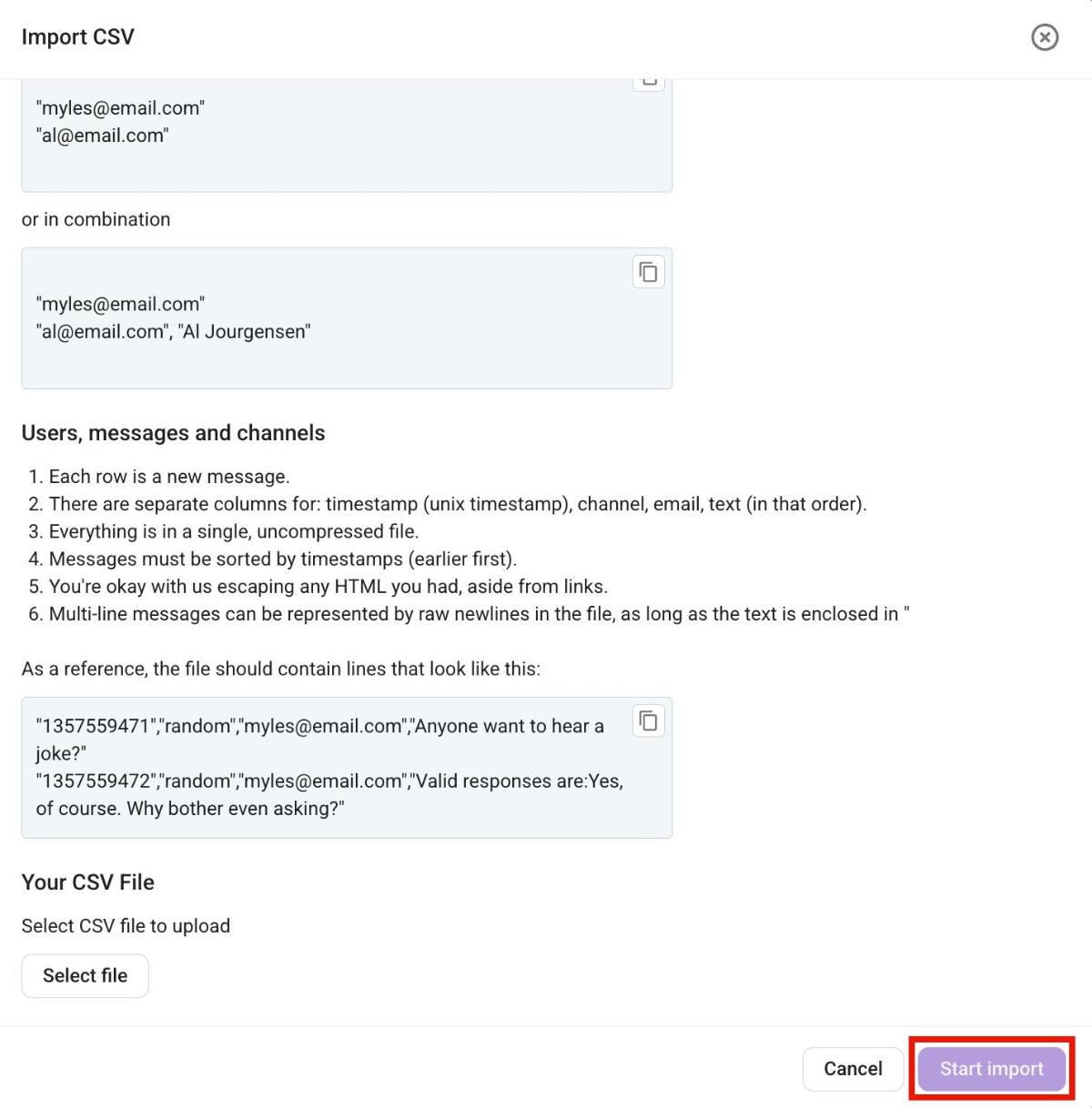Click the "Select CSV file to upload" label
Viewport: 1092px width, 1108px height.
tap(126, 926)
